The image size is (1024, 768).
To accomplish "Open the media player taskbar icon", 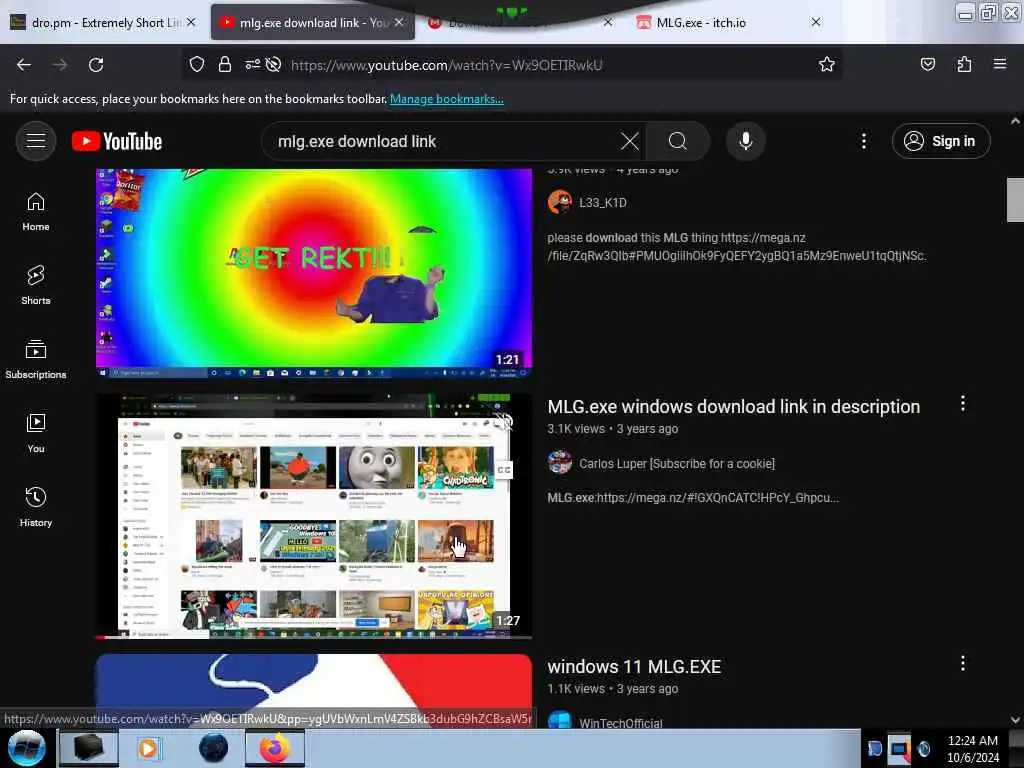I will [149, 748].
